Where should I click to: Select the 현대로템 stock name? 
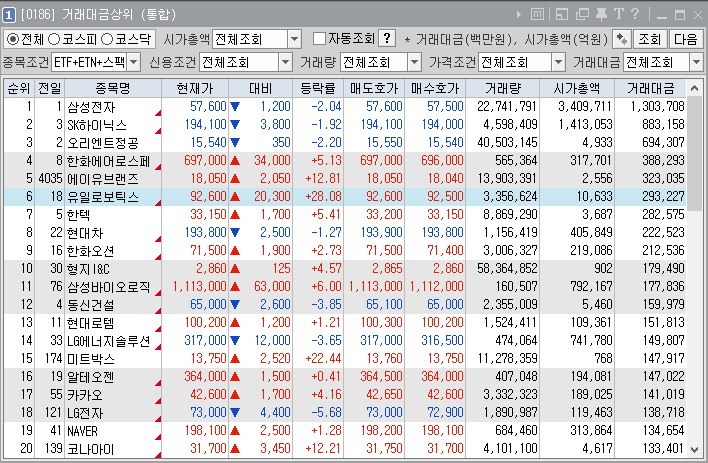point(90,323)
